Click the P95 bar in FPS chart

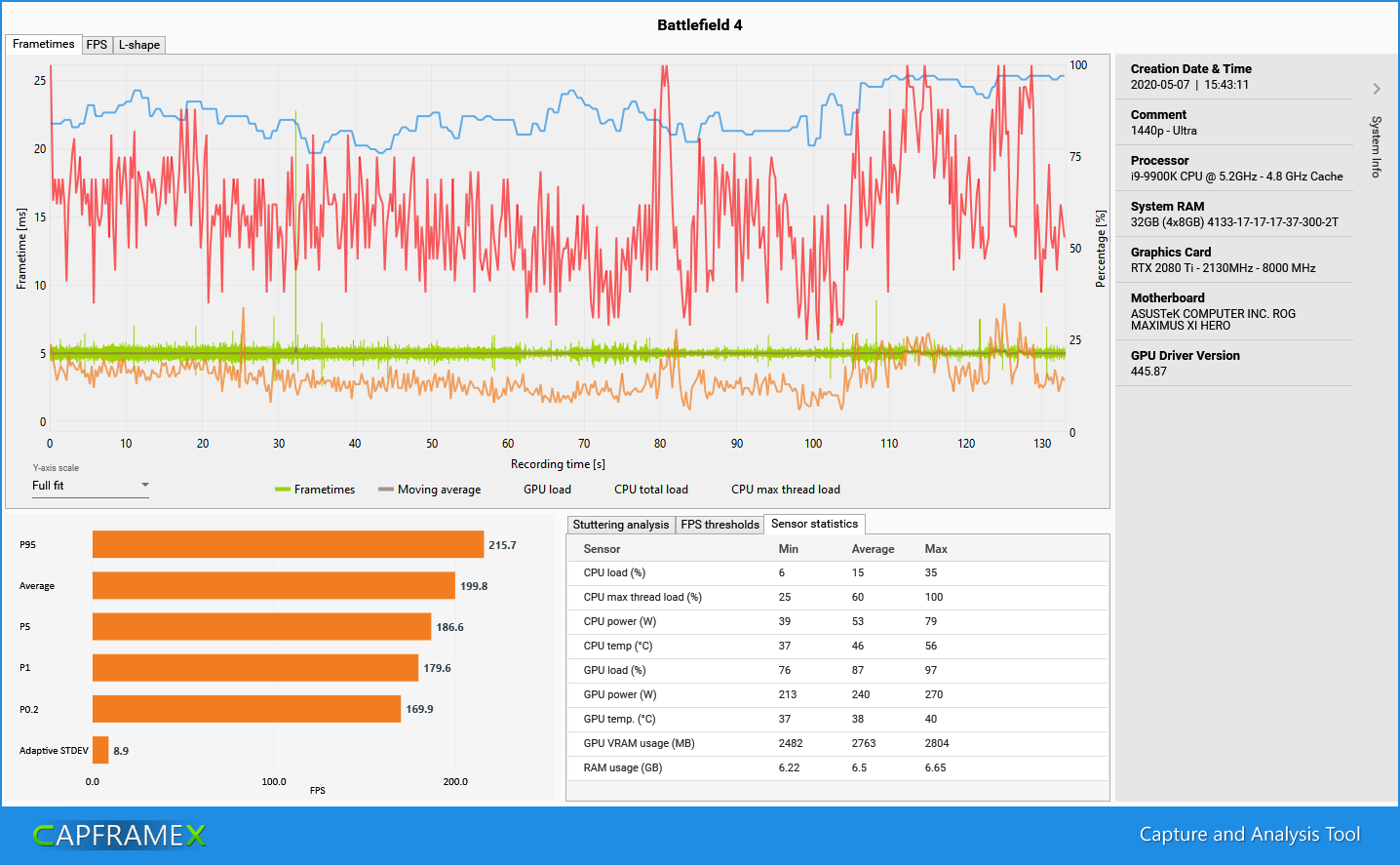point(288,544)
